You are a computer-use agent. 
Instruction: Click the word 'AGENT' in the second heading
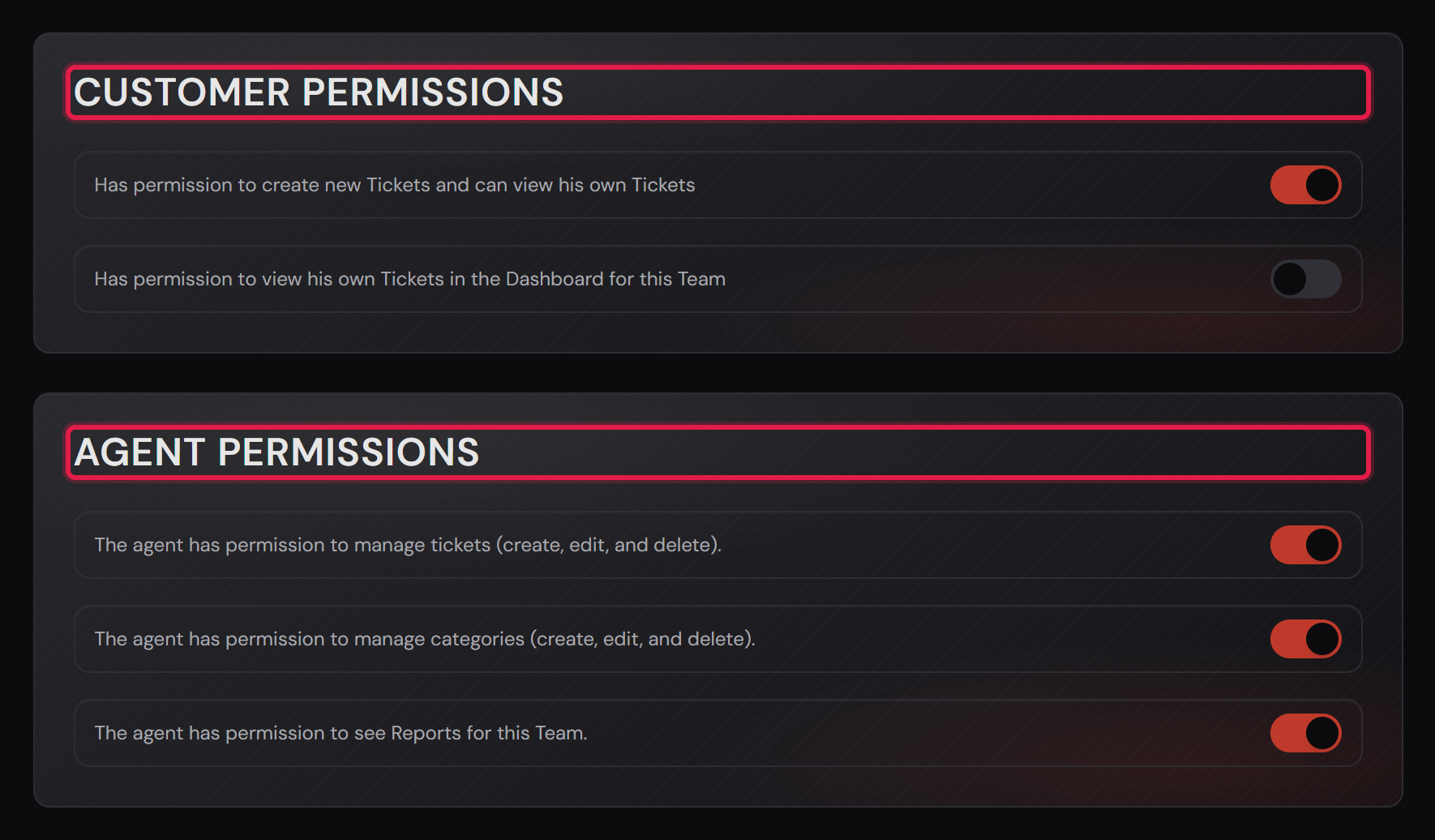pos(139,452)
